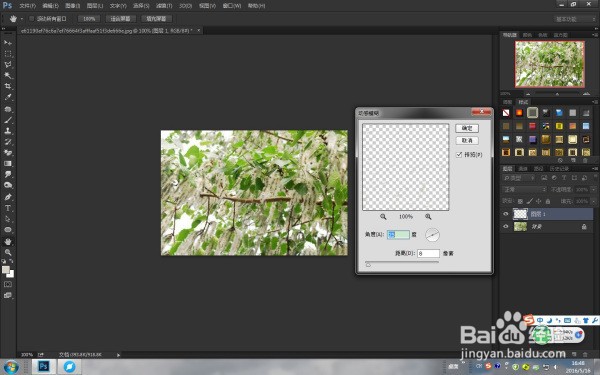Switch to History tab in Layers panel group

[x=559, y=168]
